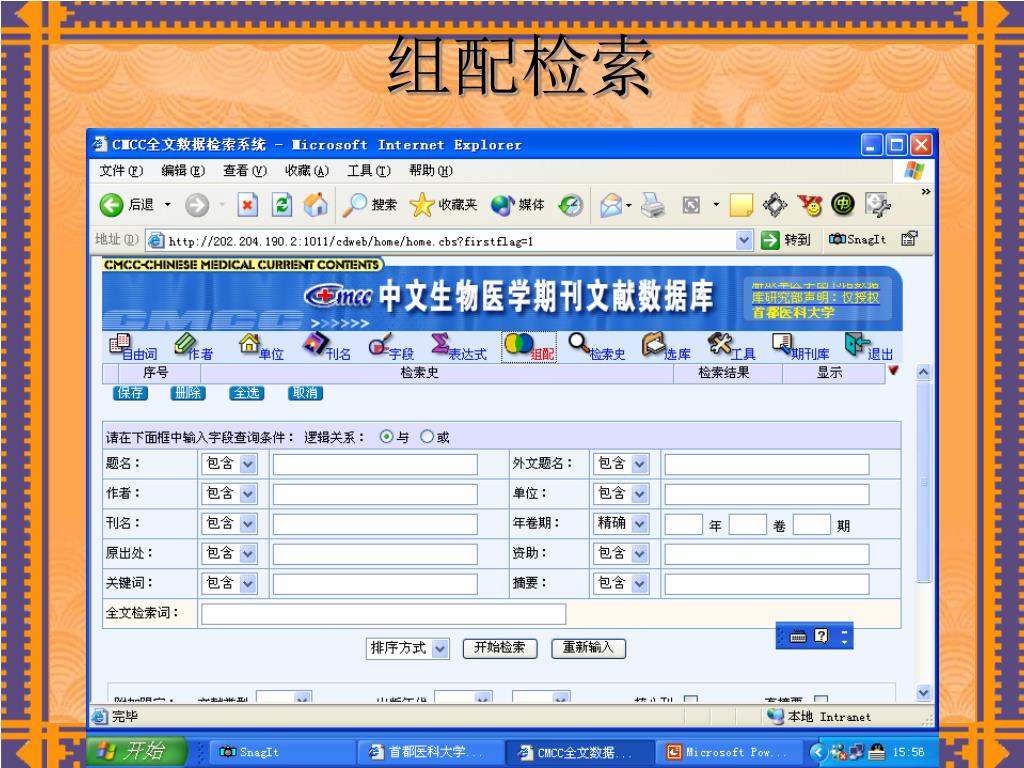
Task: Click the vertical scrollbar down arrow
Action: pyautogui.click(x=923, y=693)
